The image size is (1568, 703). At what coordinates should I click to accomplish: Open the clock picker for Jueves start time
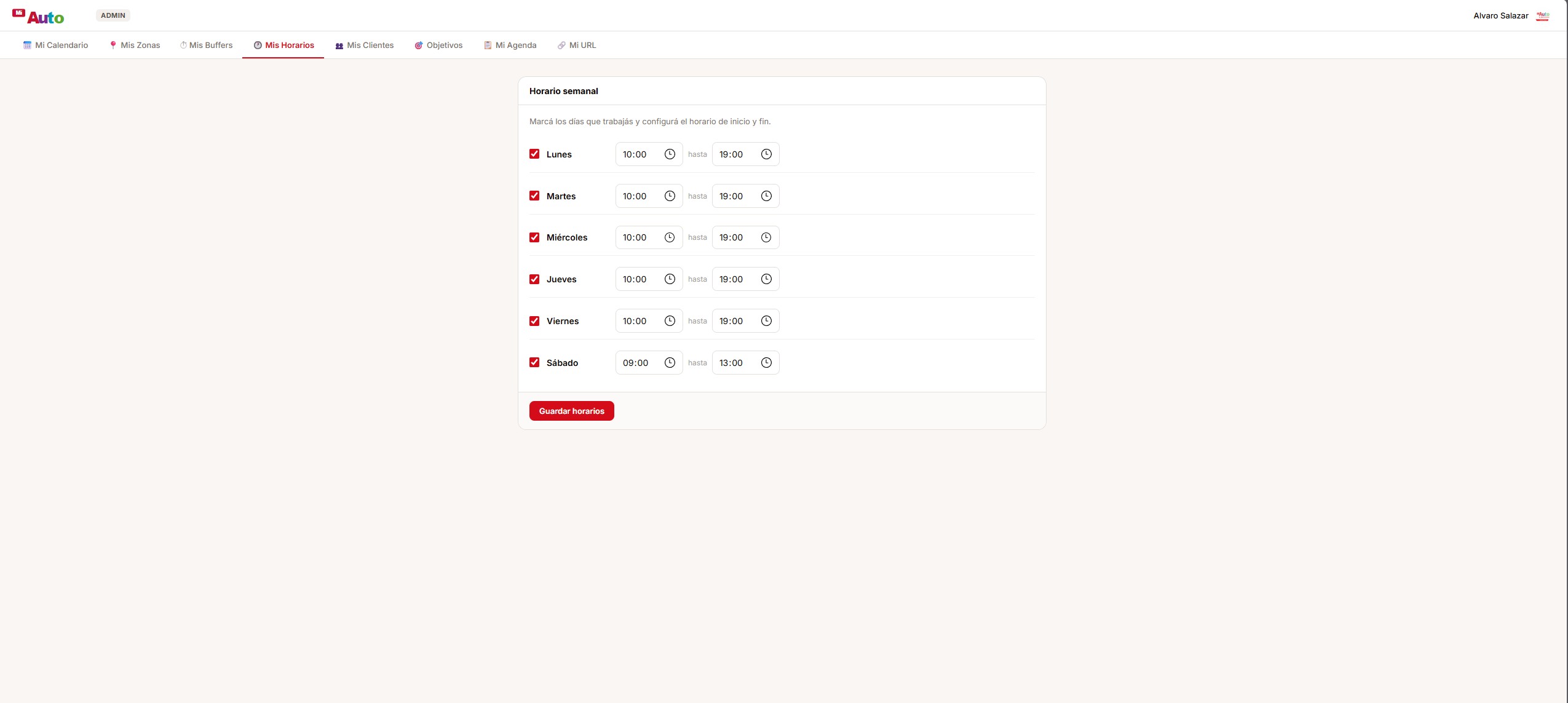point(670,279)
